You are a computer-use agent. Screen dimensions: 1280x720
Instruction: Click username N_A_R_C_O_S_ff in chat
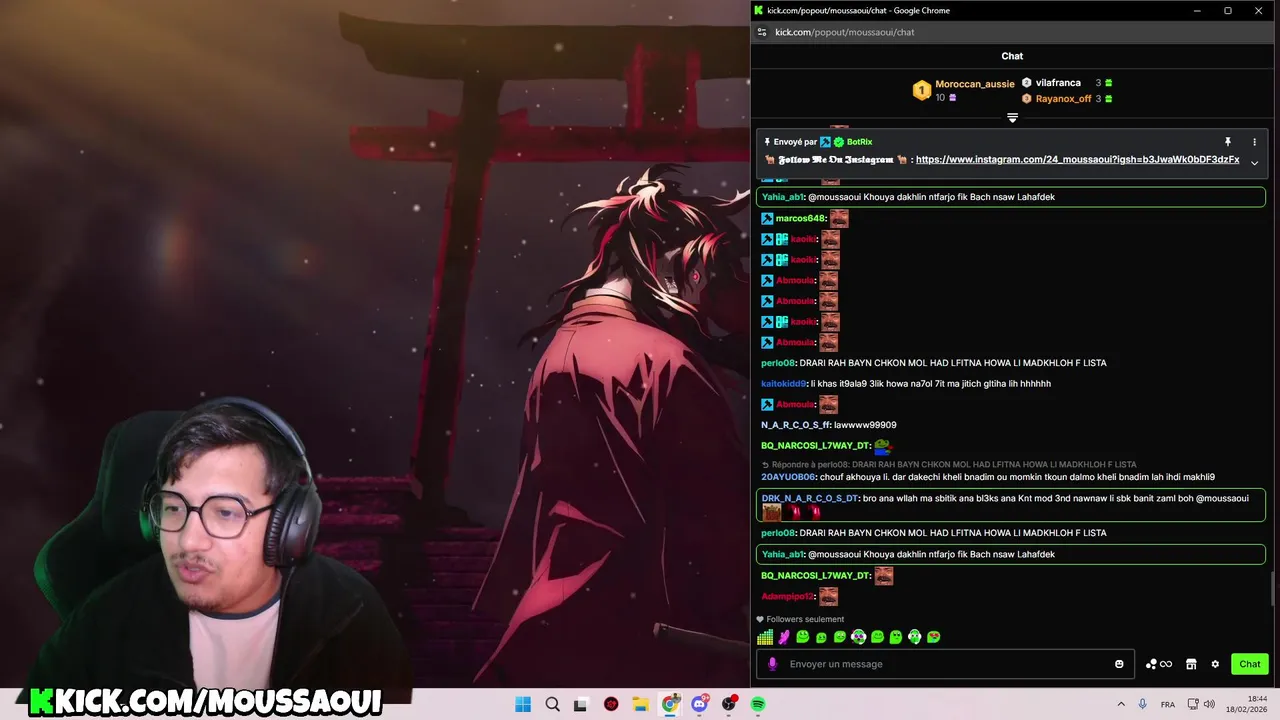tap(796, 425)
